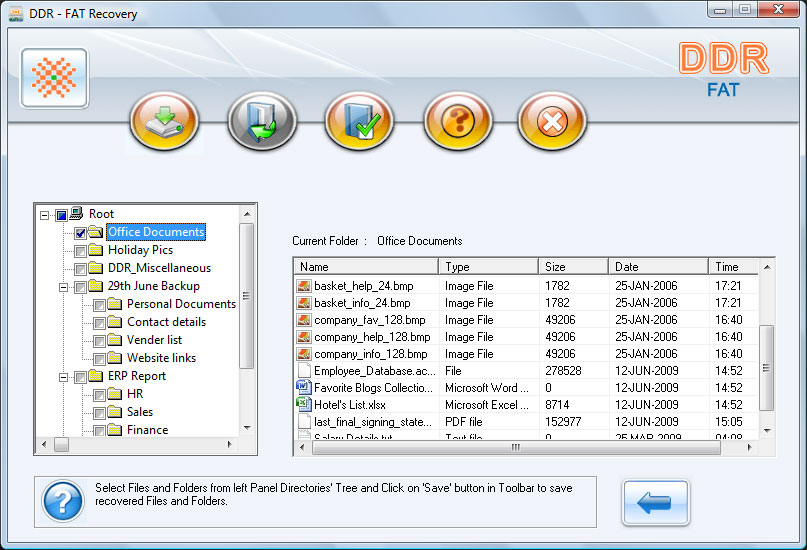Click the DDR_Miscellaneous folder icon
Image resolution: width=807 pixels, height=550 pixels.
click(96, 268)
